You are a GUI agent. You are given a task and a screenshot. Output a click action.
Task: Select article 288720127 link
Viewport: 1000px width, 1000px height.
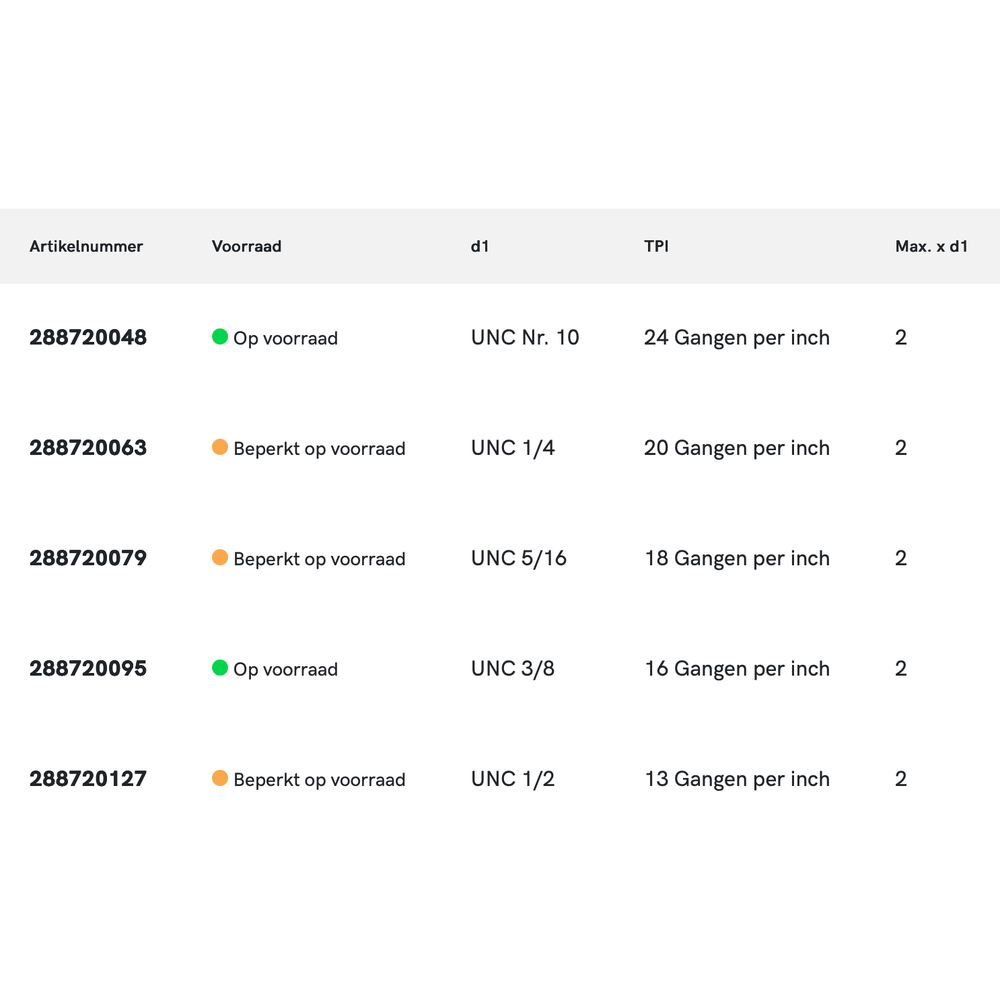(88, 779)
